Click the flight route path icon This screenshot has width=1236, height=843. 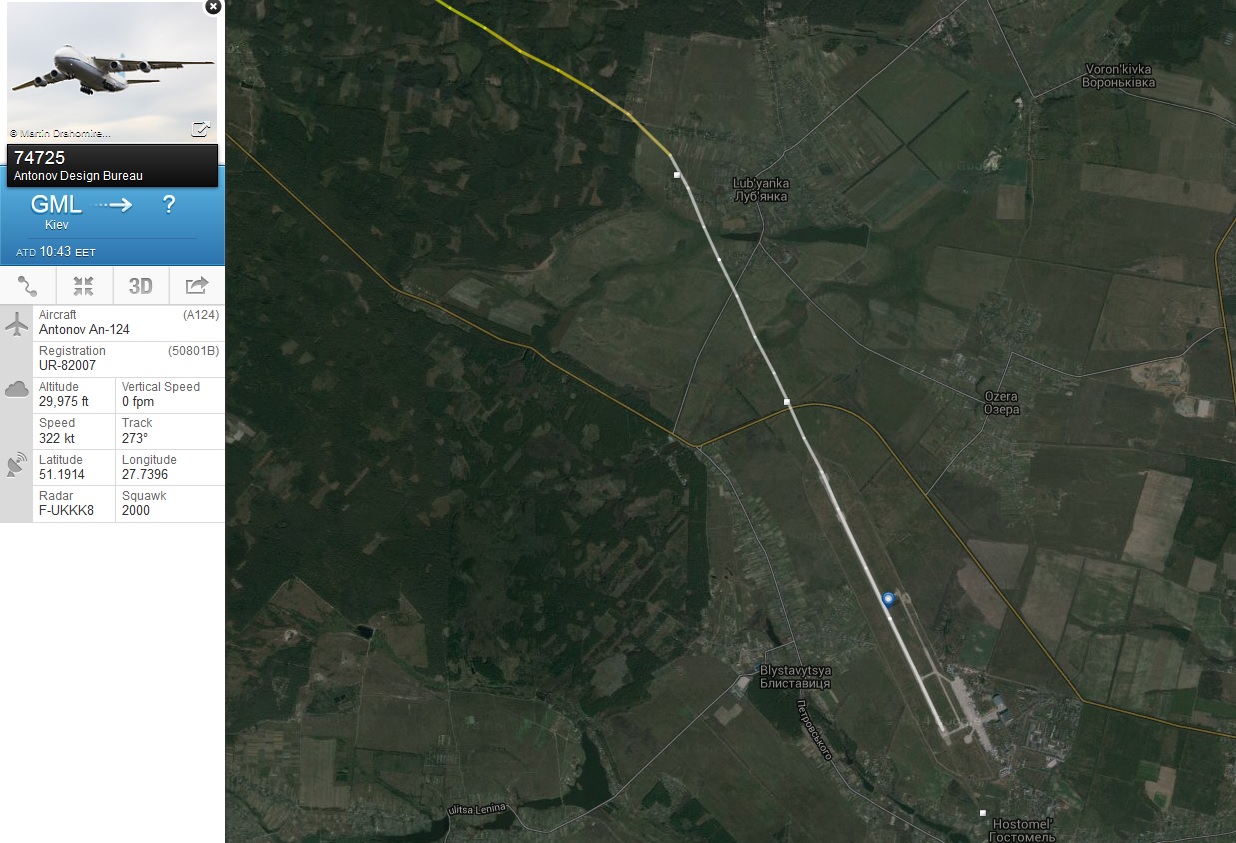click(28, 286)
